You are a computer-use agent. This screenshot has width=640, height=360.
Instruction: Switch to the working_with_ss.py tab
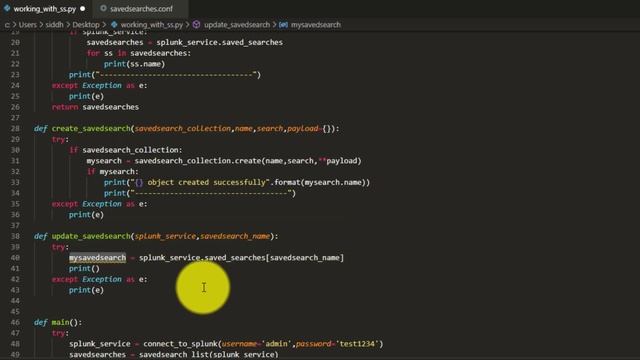45,9
